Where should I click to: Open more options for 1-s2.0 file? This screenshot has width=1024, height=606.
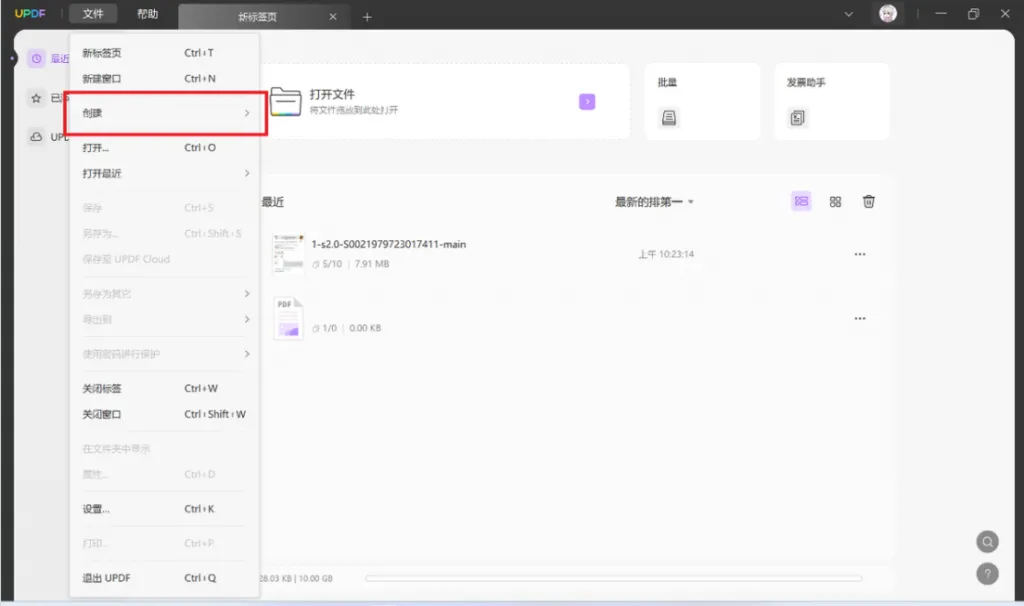(x=860, y=254)
